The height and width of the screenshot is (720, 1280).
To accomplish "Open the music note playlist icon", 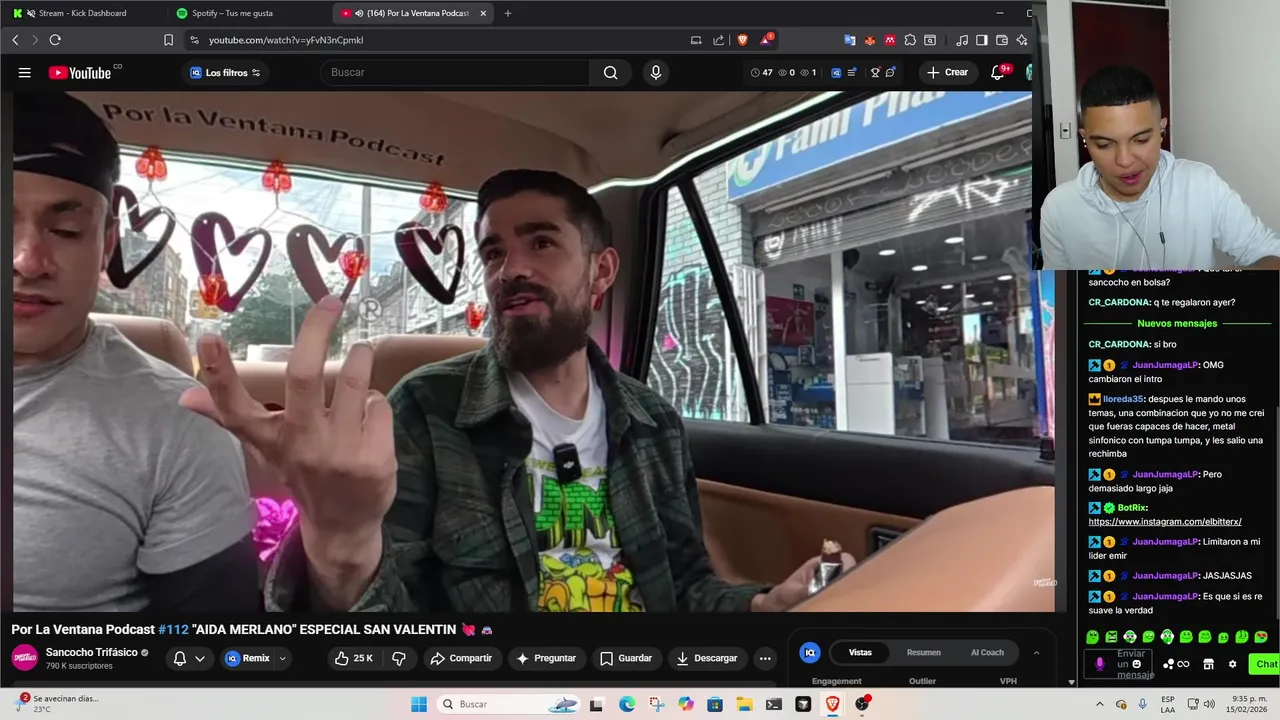I will 962,40.
